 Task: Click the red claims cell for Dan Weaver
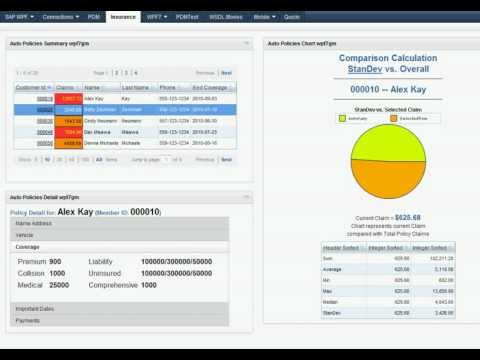(x=68, y=132)
